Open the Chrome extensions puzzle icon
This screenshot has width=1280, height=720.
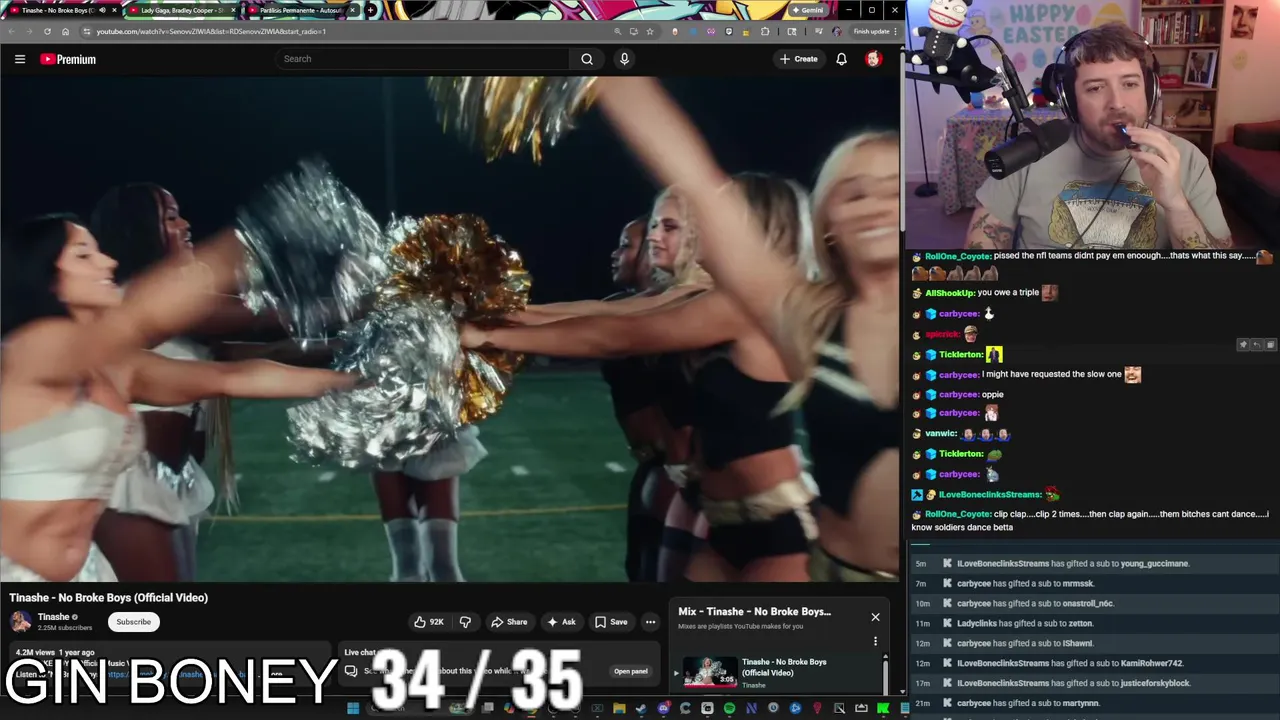[x=765, y=31]
